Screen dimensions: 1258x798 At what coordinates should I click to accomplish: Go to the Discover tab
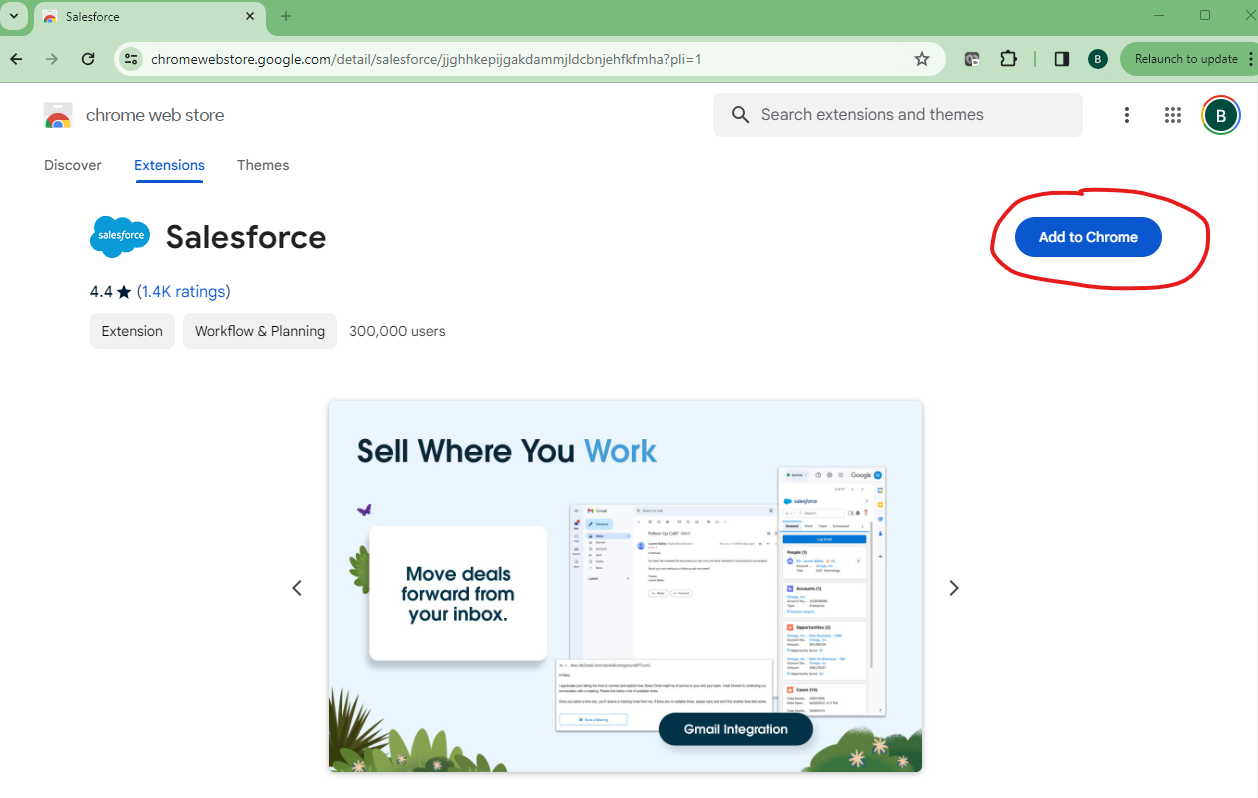pos(73,165)
